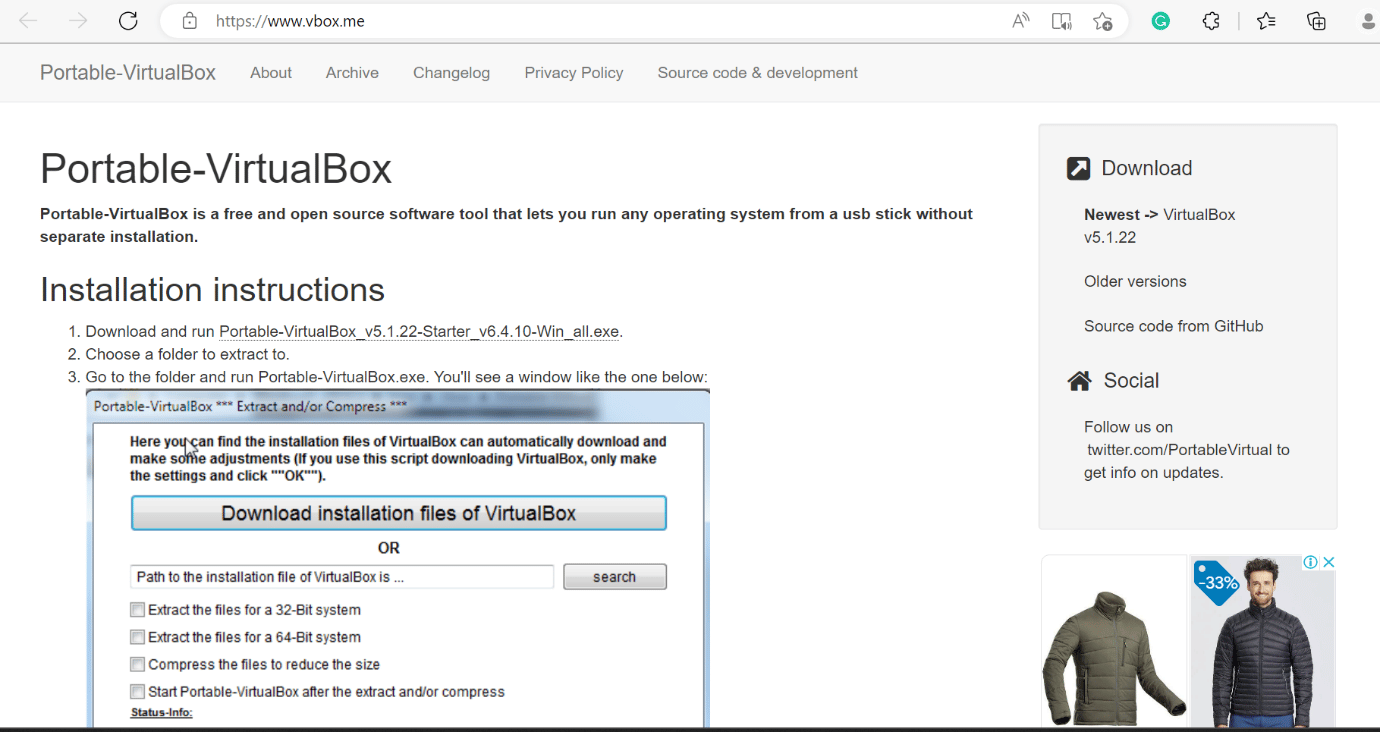Check Extract the files for 32-Bit system
The height and width of the screenshot is (732, 1380).
point(137,610)
